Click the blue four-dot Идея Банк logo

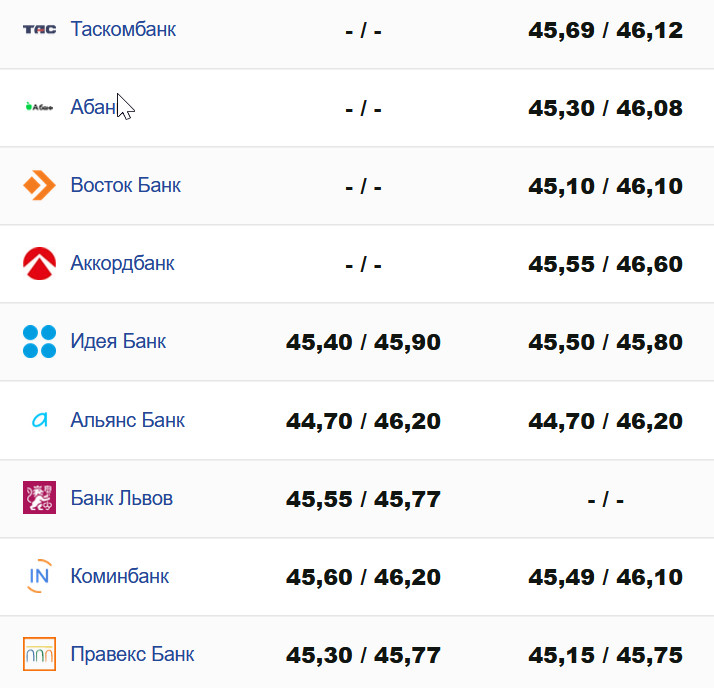point(40,341)
